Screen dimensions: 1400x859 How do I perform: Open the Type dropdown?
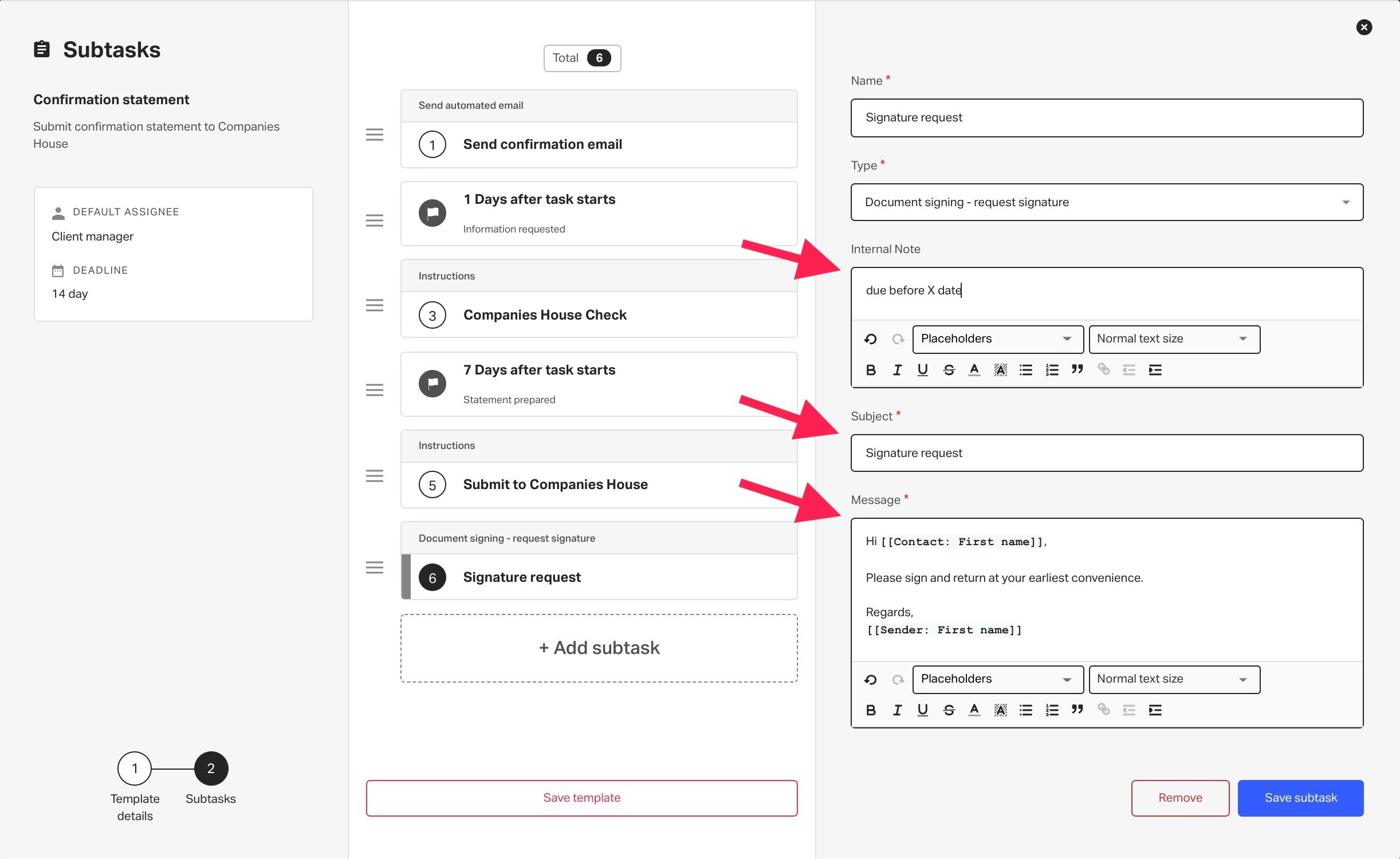tap(1107, 202)
